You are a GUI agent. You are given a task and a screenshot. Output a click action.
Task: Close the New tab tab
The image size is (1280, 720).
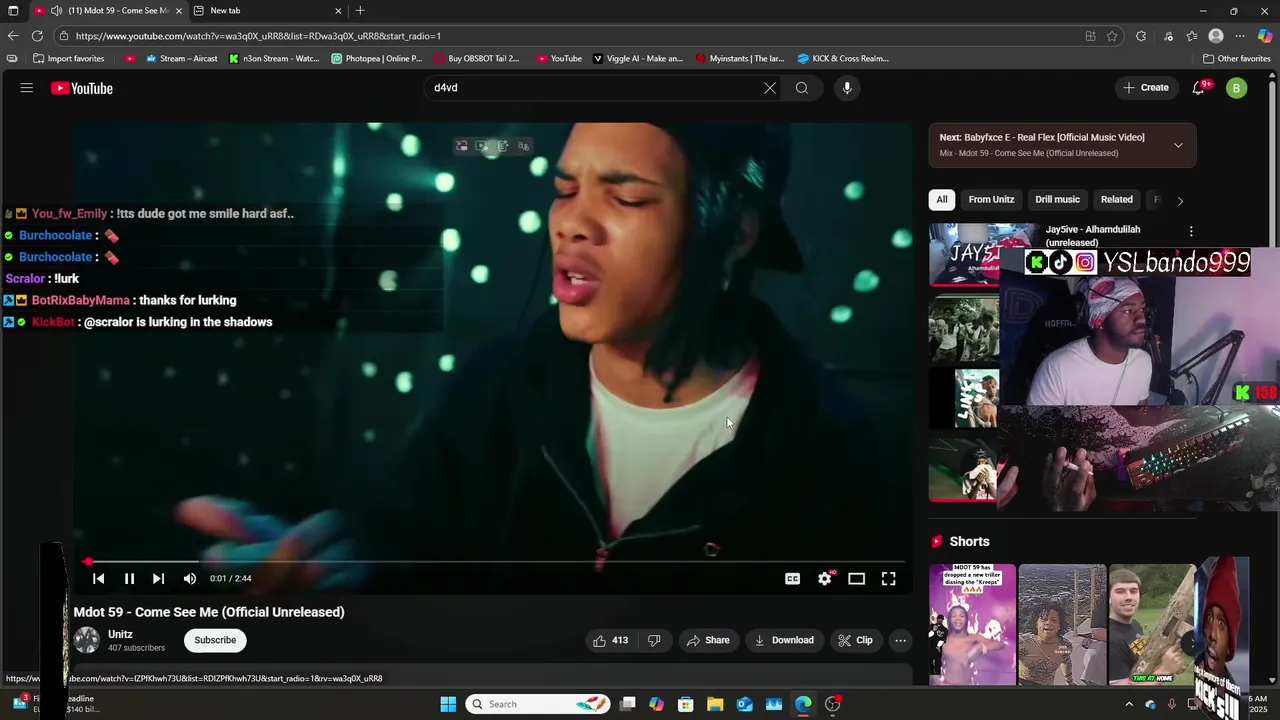pyautogui.click(x=338, y=11)
